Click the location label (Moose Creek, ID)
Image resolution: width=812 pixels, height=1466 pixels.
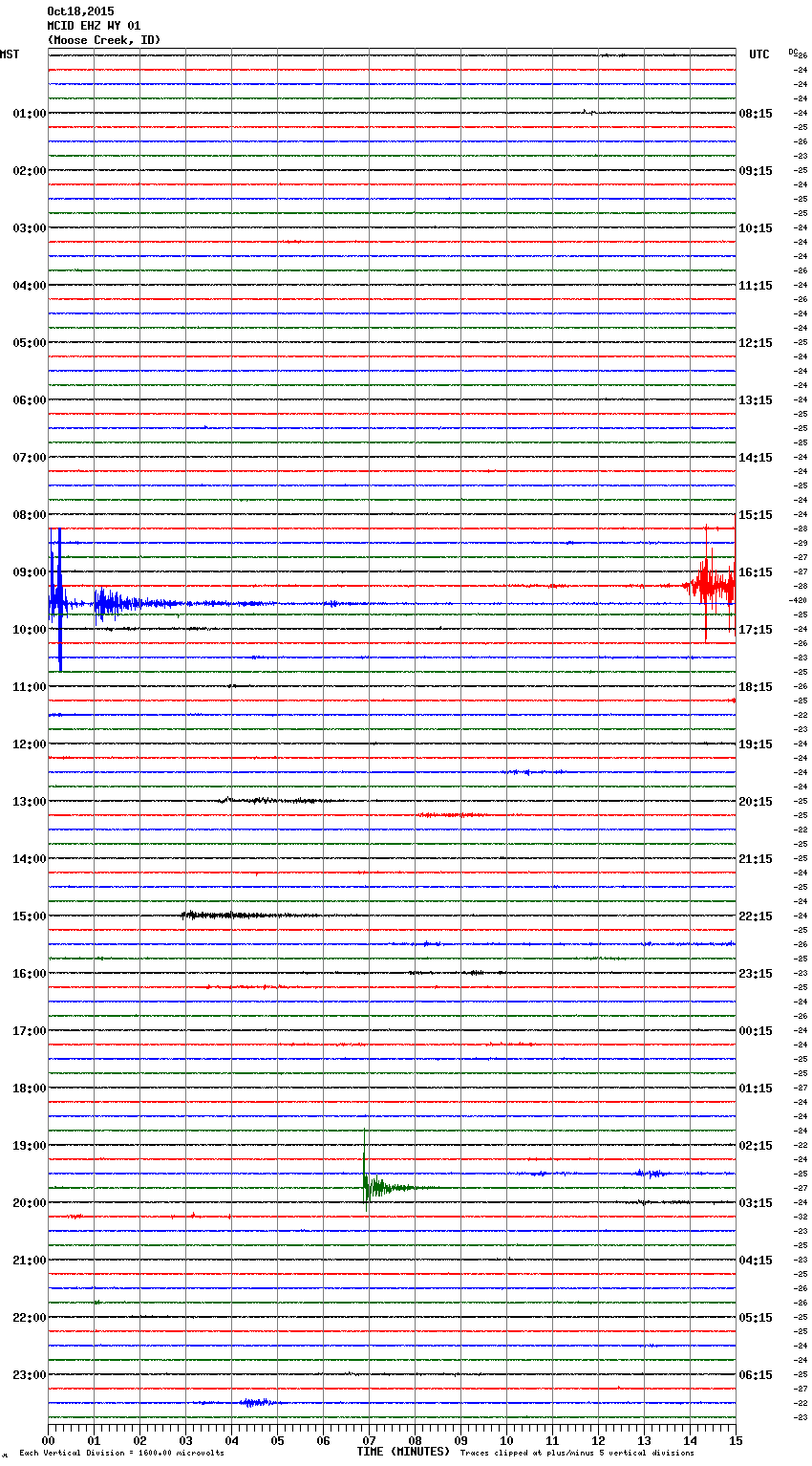click(x=104, y=40)
